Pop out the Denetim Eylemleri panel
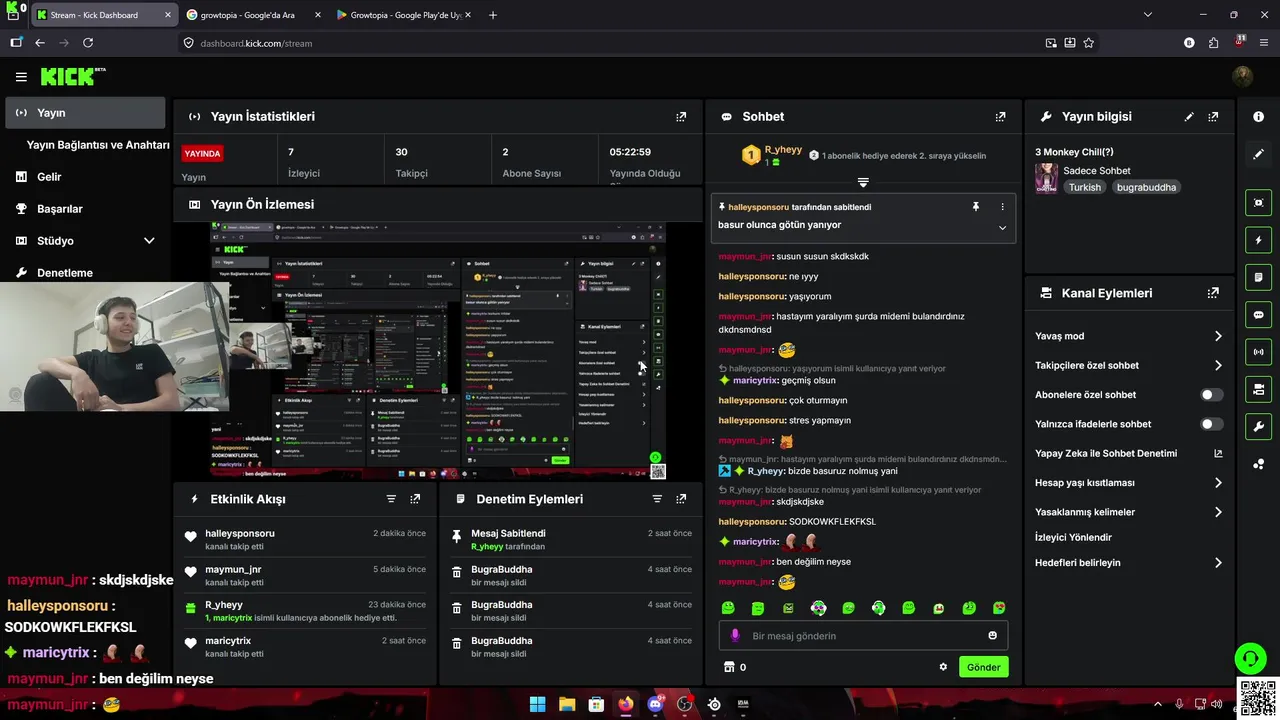 click(681, 499)
